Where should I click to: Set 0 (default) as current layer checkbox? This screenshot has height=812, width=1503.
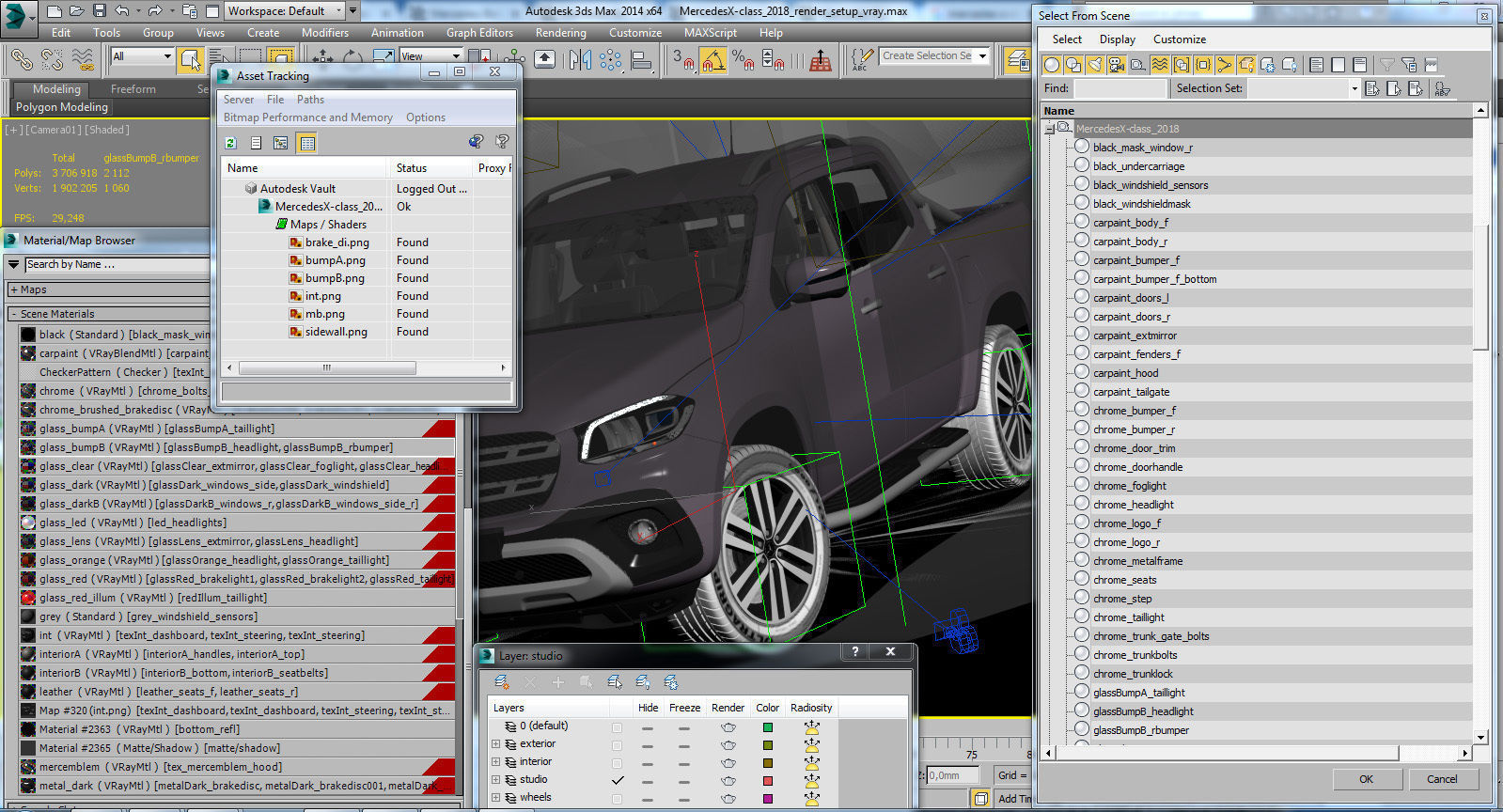pyautogui.click(x=617, y=727)
